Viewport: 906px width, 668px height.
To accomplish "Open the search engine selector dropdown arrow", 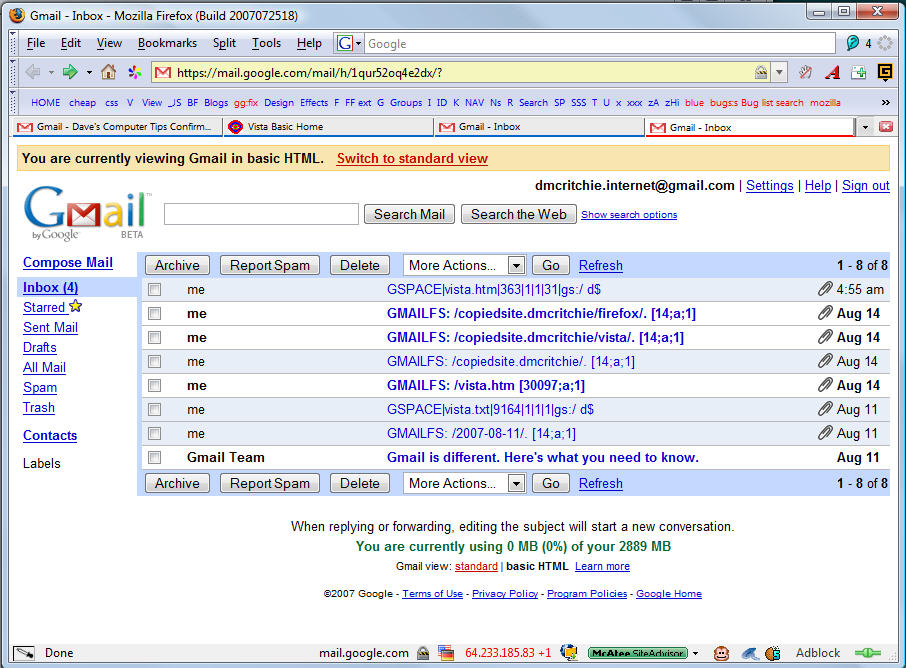I will [358, 43].
